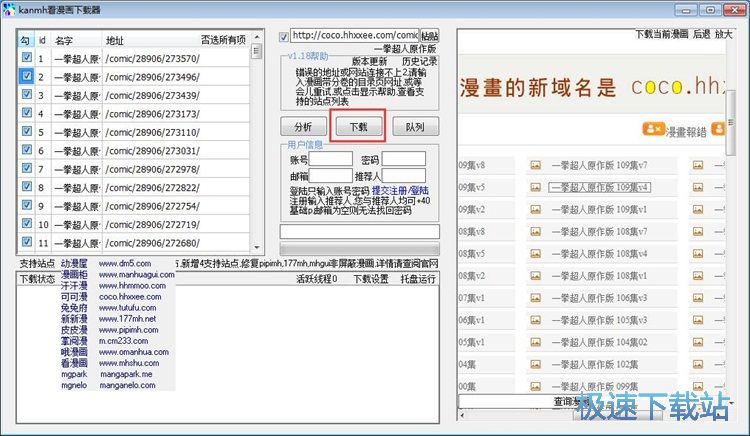Click the browser panel scroll-left arrow
This screenshot has width=750, height=436.
(x=462, y=415)
